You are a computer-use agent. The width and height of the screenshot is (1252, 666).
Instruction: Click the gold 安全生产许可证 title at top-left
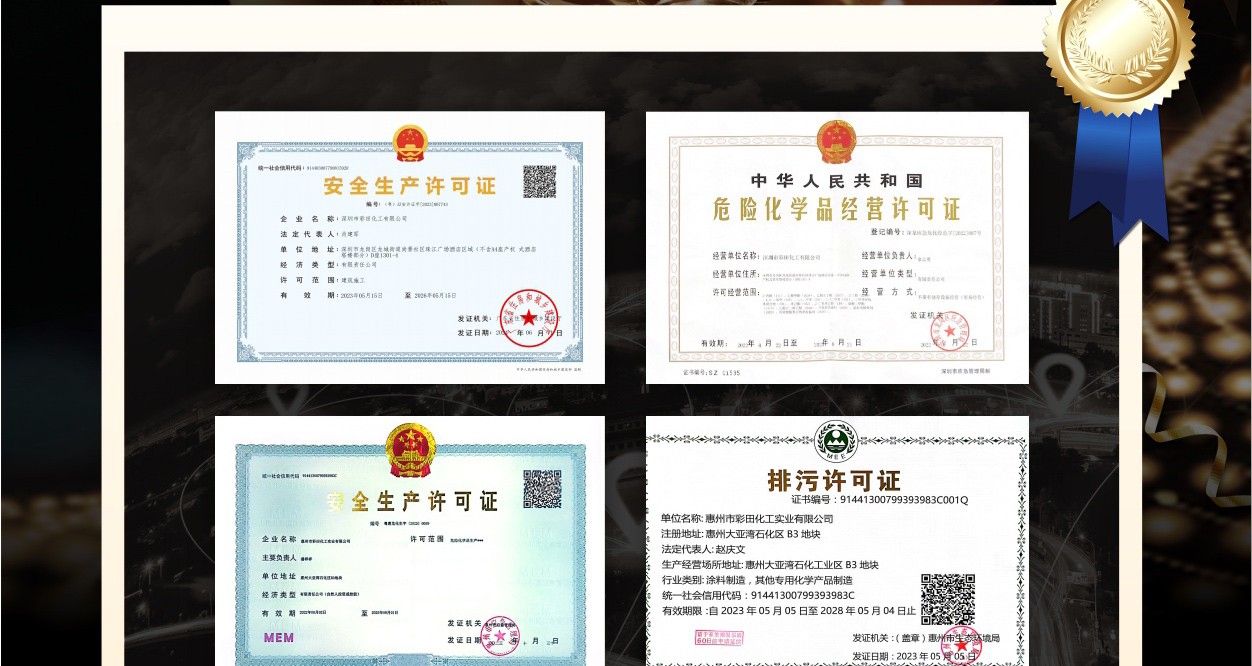point(409,186)
